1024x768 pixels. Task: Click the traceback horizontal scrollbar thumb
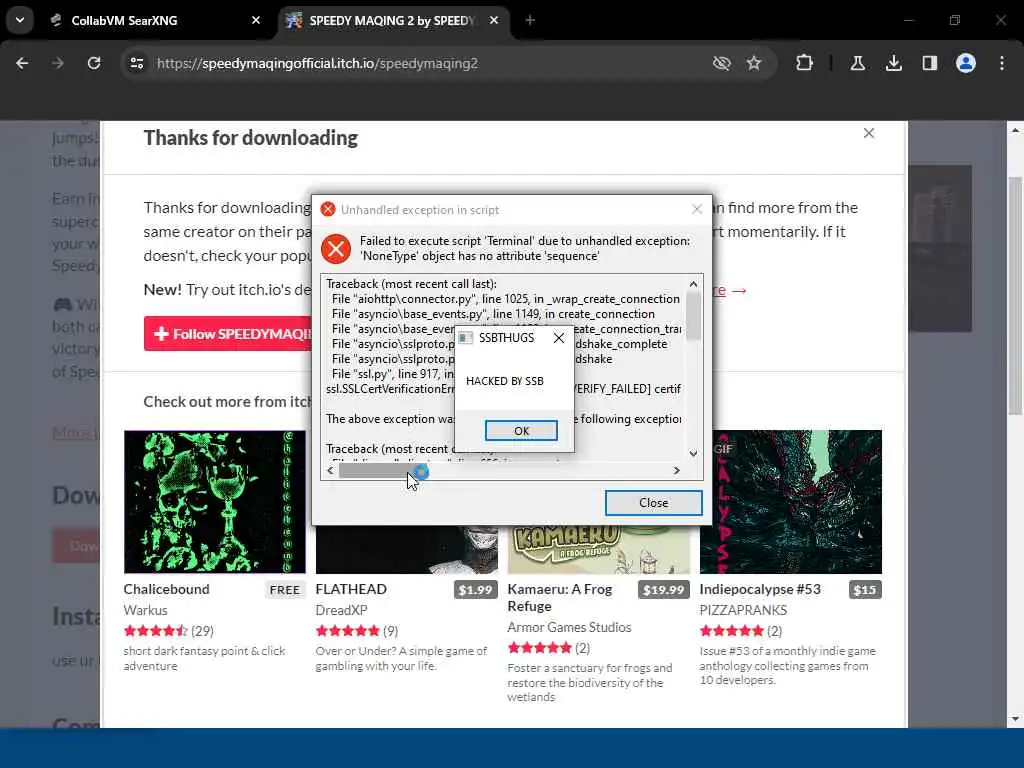click(383, 470)
